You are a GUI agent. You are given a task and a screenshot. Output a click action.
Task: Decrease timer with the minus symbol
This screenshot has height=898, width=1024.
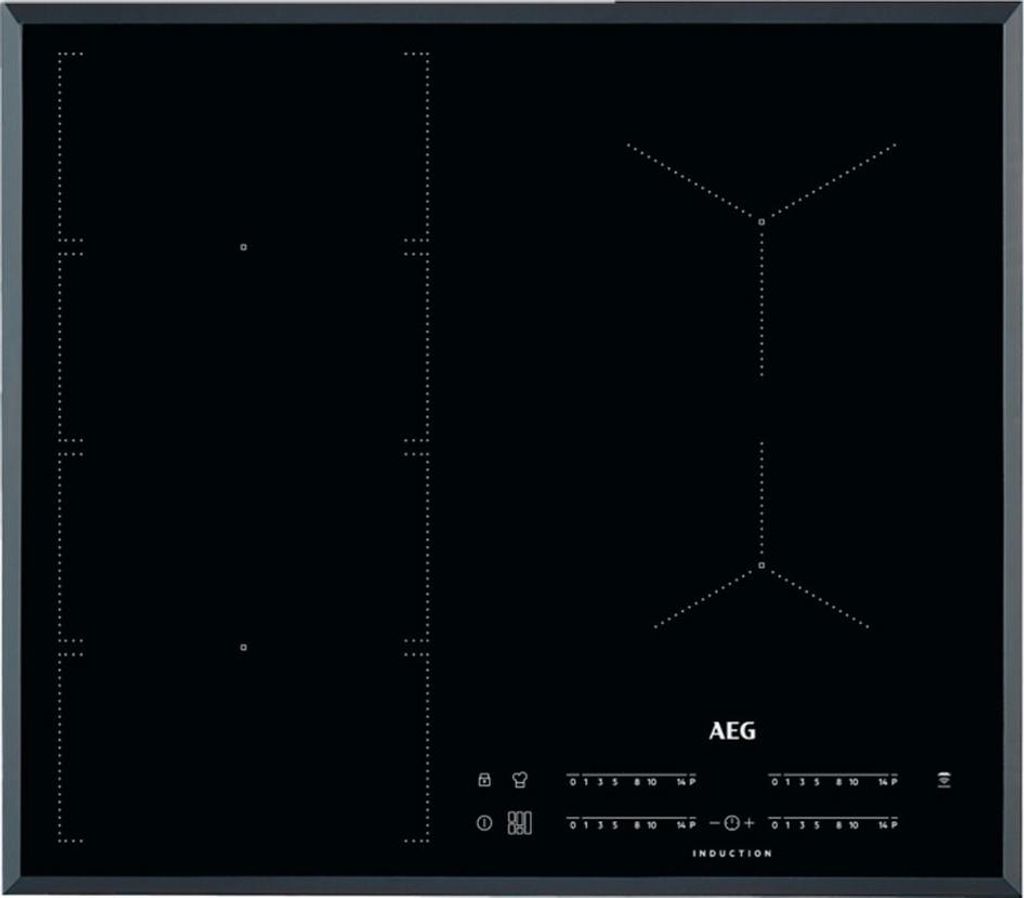click(x=714, y=823)
